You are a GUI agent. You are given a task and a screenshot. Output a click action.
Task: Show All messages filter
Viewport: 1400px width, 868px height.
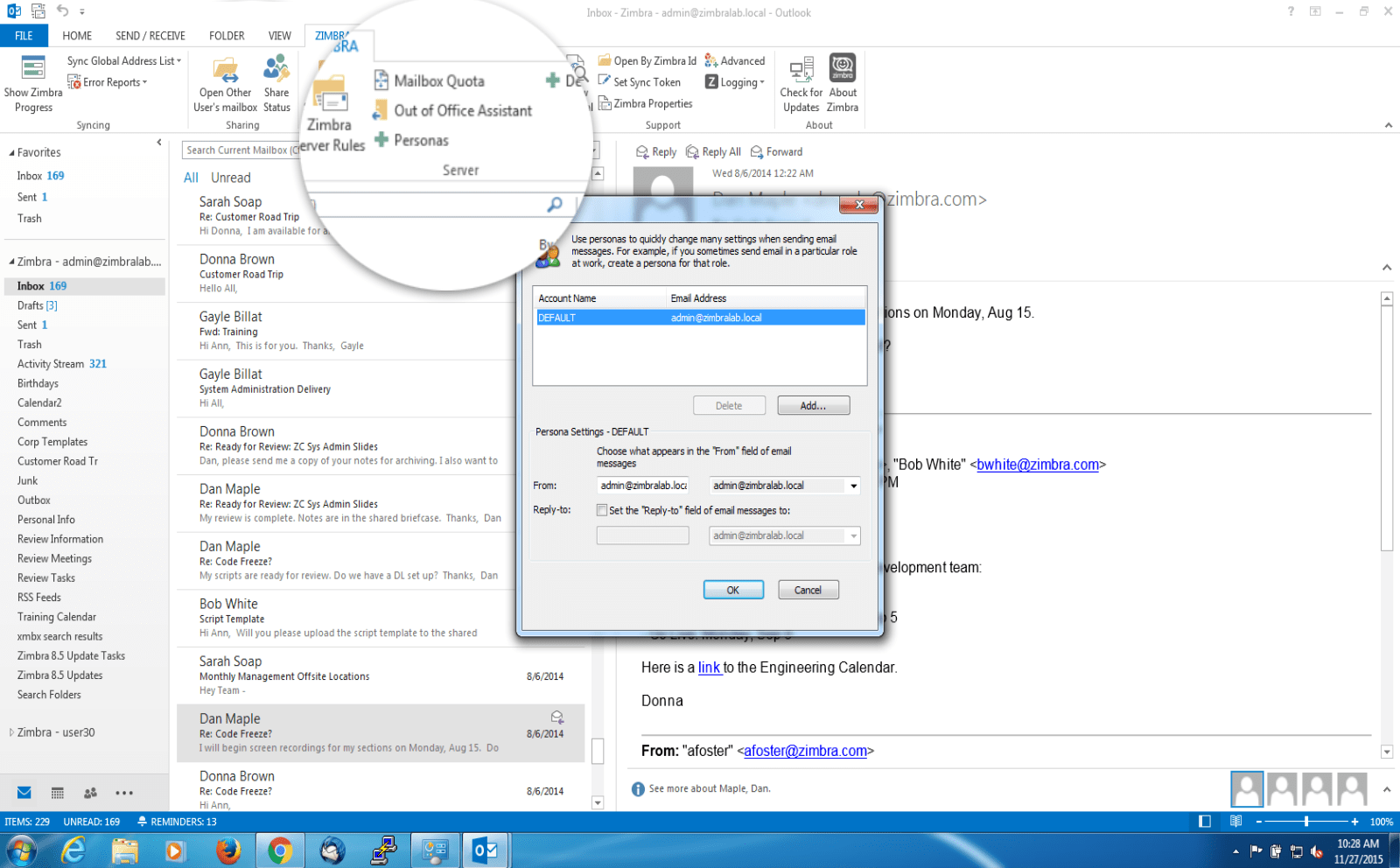pyautogui.click(x=191, y=178)
